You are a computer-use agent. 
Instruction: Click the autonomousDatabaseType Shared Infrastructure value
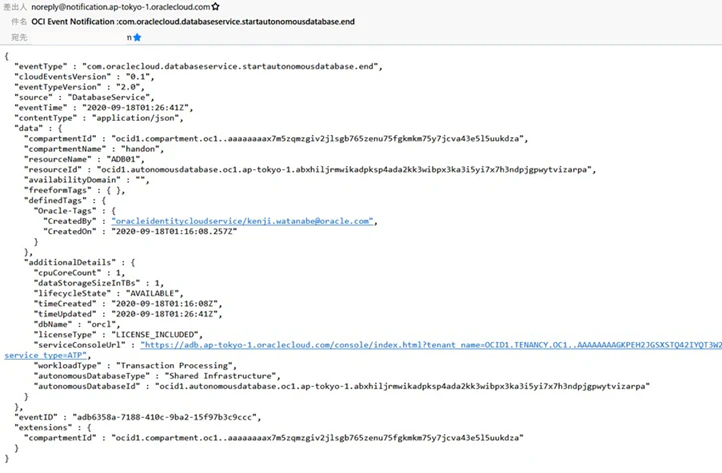pyautogui.click(x=220, y=376)
